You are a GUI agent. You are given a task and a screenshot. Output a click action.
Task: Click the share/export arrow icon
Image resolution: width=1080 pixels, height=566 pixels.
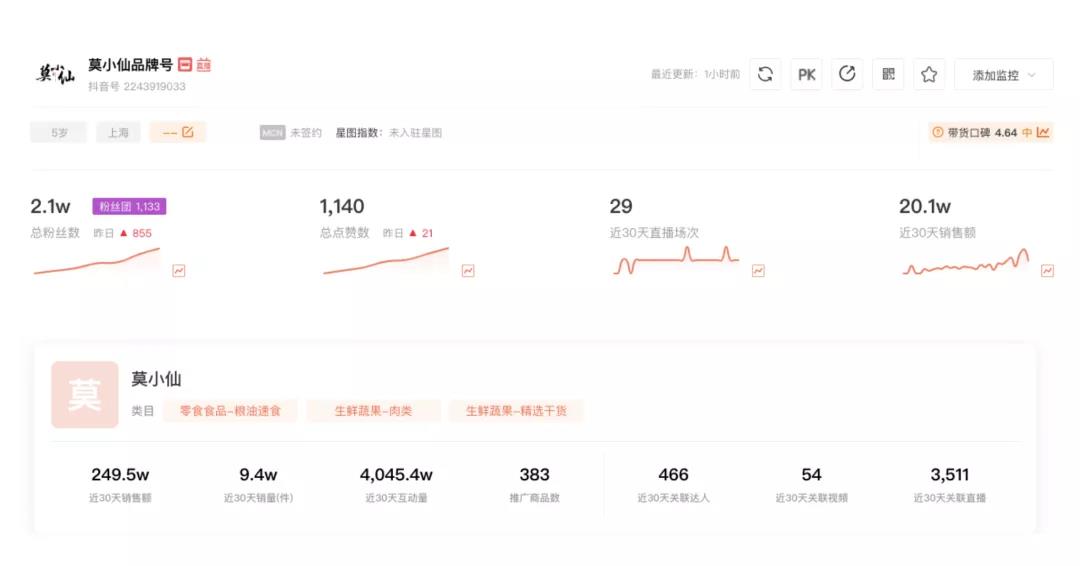pos(847,74)
